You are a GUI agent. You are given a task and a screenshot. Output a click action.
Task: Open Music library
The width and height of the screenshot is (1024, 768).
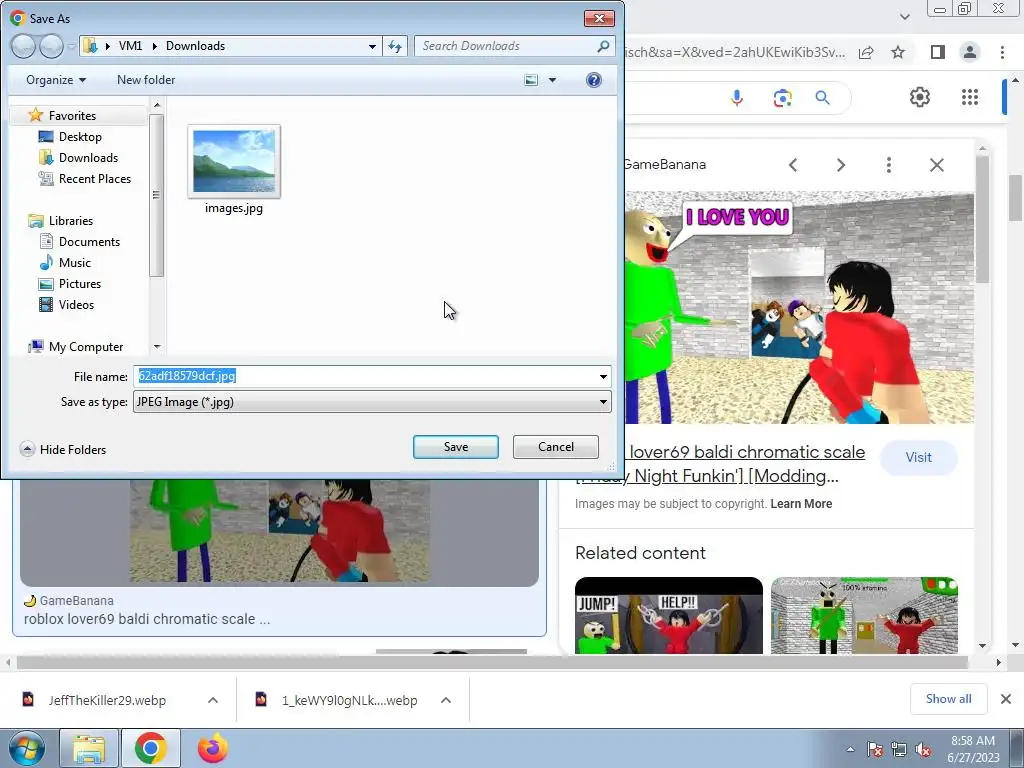coord(74,263)
